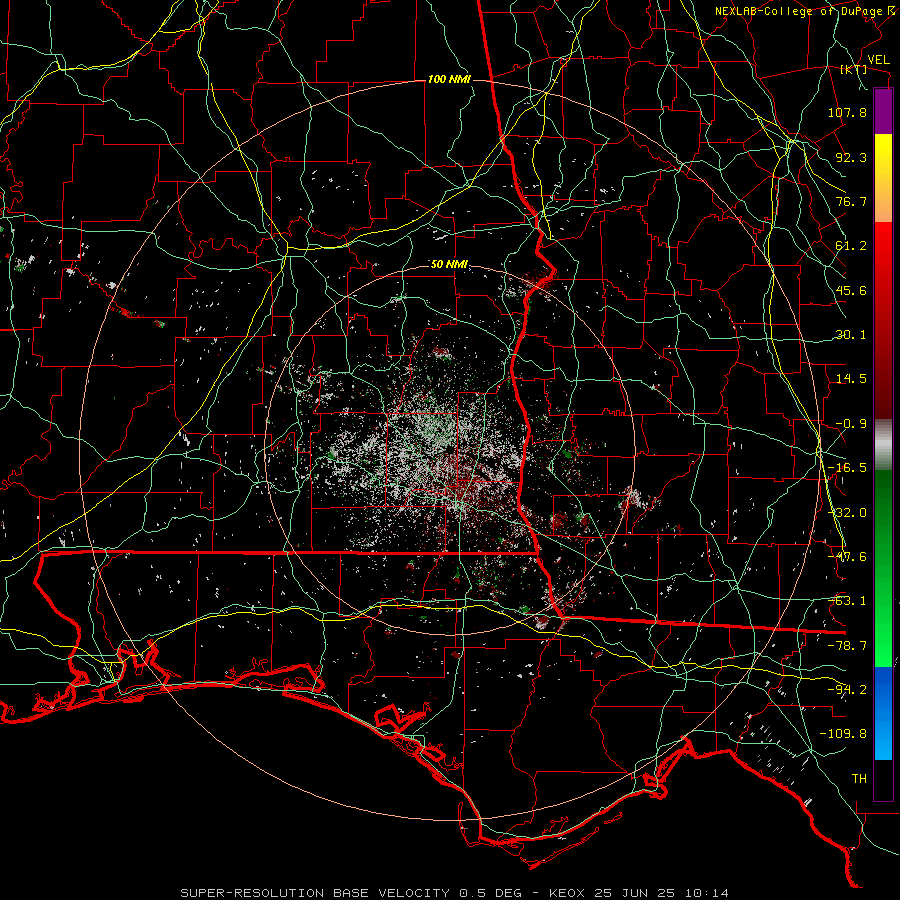Select the -78.7 velocity scale value

coord(847,646)
